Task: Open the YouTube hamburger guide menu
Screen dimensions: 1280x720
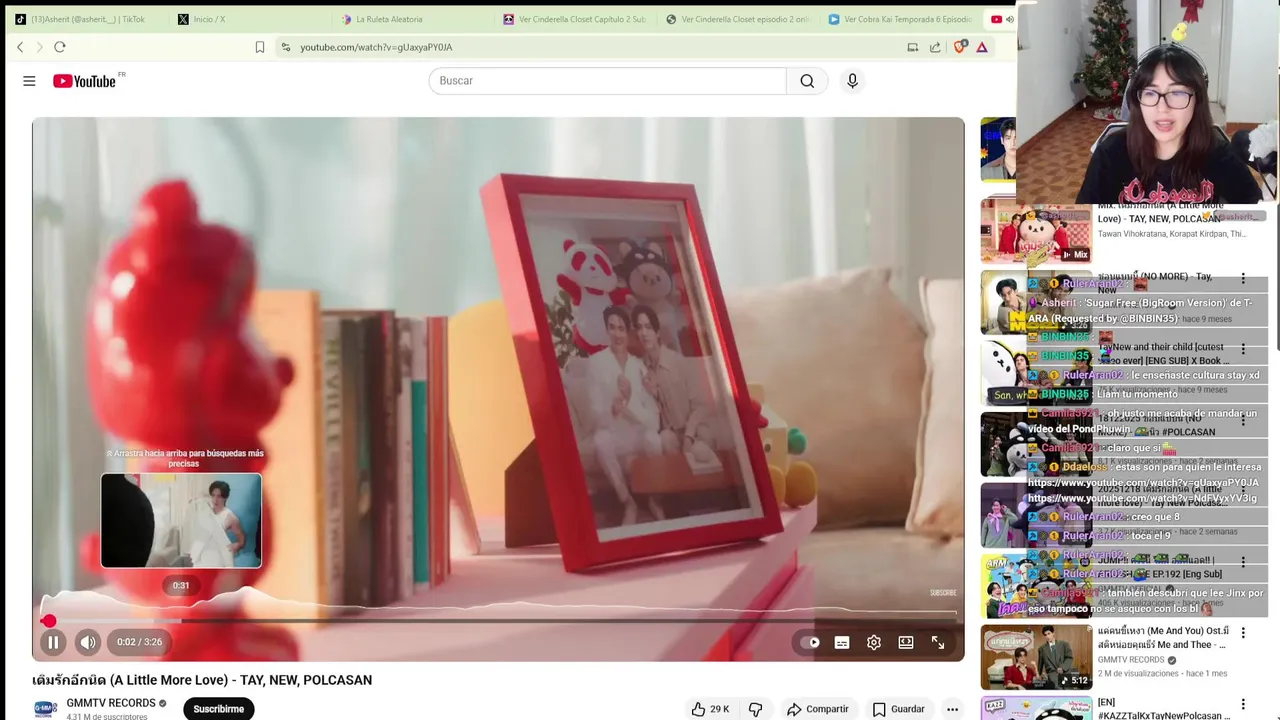Action: coord(29,81)
